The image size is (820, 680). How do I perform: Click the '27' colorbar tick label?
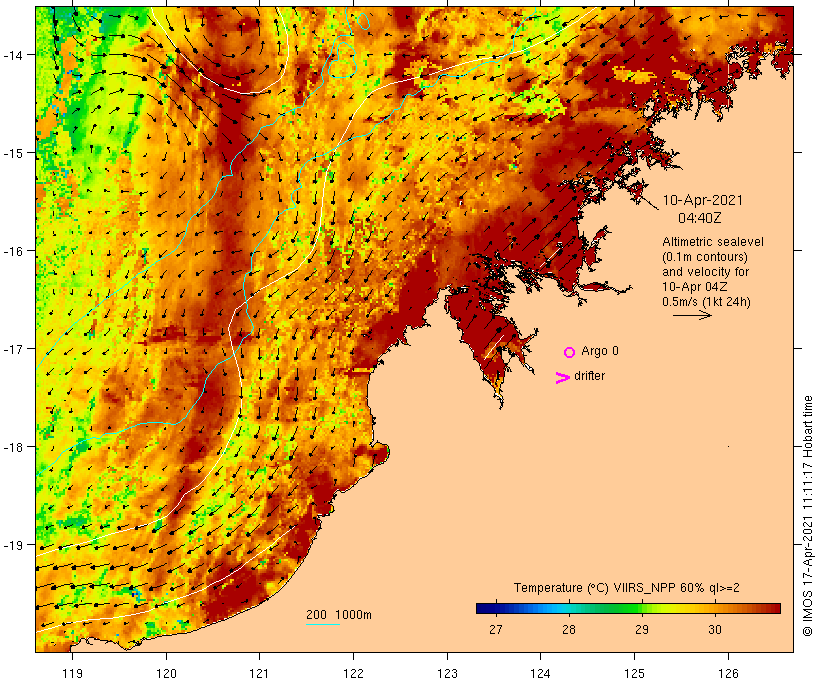click(x=496, y=629)
